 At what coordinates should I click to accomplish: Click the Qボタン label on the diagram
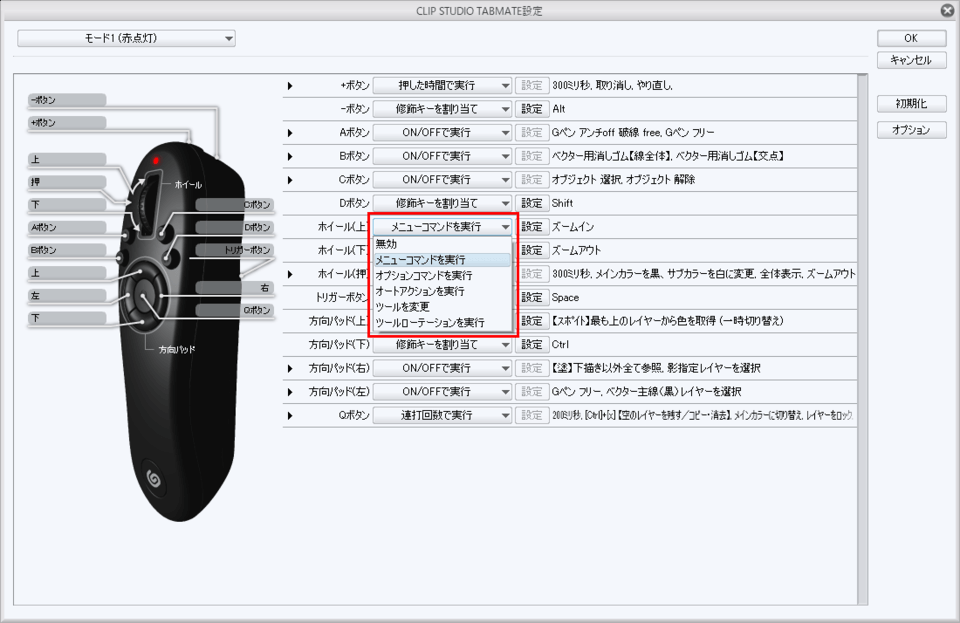click(x=234, y=310)
